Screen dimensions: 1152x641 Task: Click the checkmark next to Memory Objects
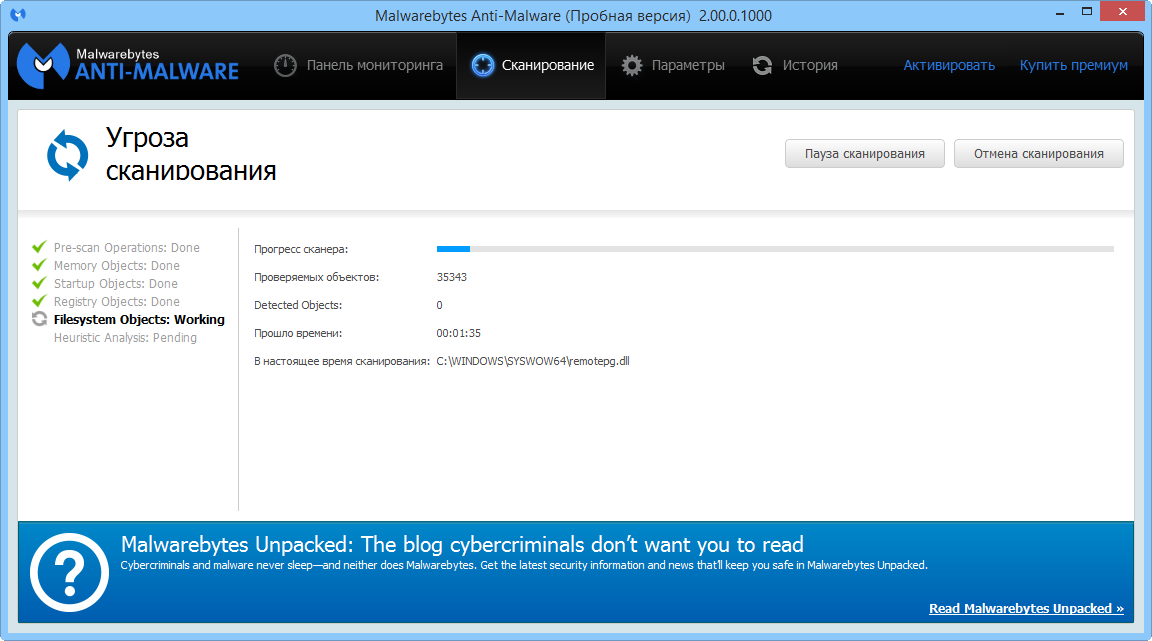click(39, 265)
